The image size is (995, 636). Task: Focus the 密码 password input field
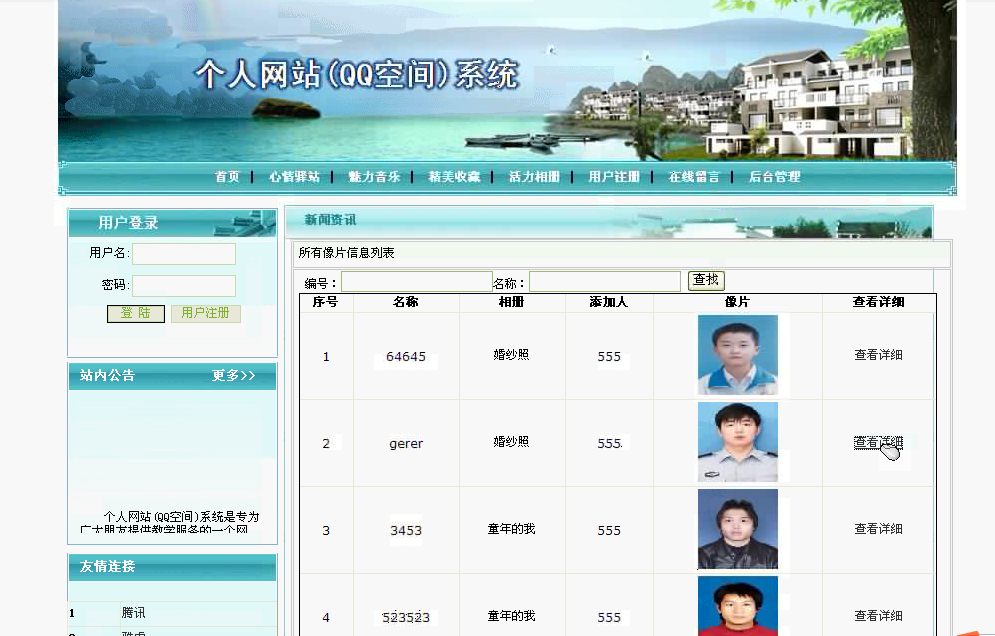pyautogui.click(x=184, y=286)
